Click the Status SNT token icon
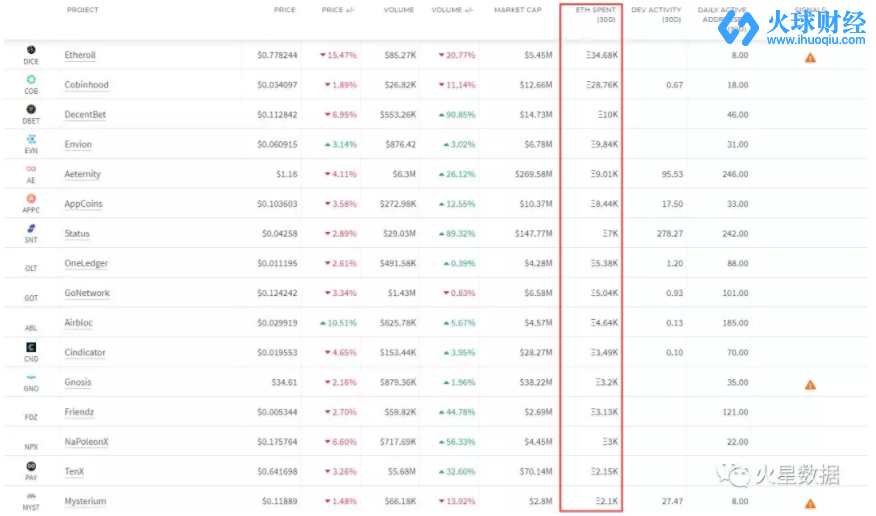Image resolution: width=876 pixels, height=516 pixels. point(31,228)
